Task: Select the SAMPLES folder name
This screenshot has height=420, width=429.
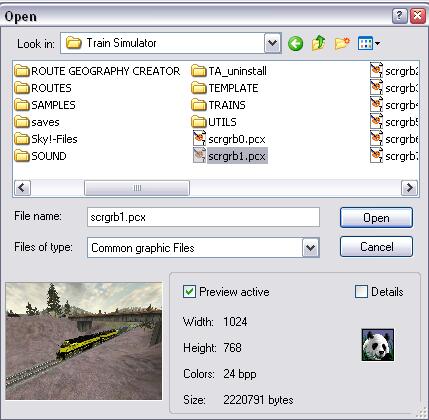Action: pyautogui.click(x=53, y=105)
